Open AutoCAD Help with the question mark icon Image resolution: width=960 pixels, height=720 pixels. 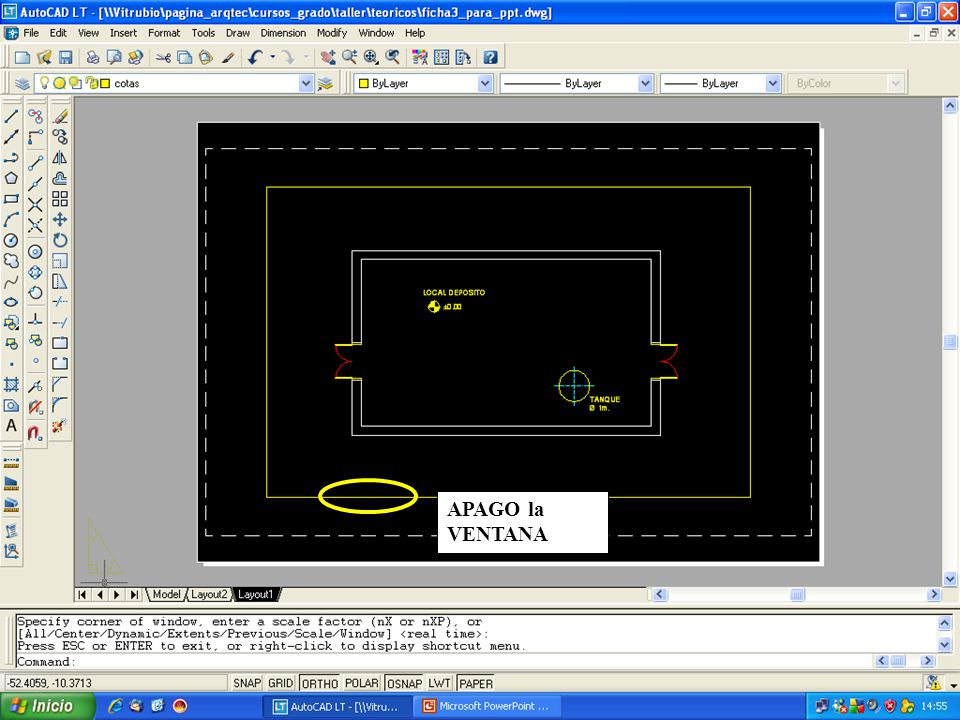pyautogui.click(x=490, y=58)
